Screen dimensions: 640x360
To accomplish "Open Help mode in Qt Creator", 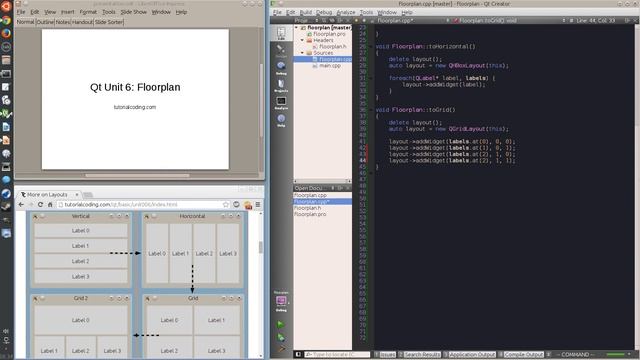I will [x=281, y=120].
